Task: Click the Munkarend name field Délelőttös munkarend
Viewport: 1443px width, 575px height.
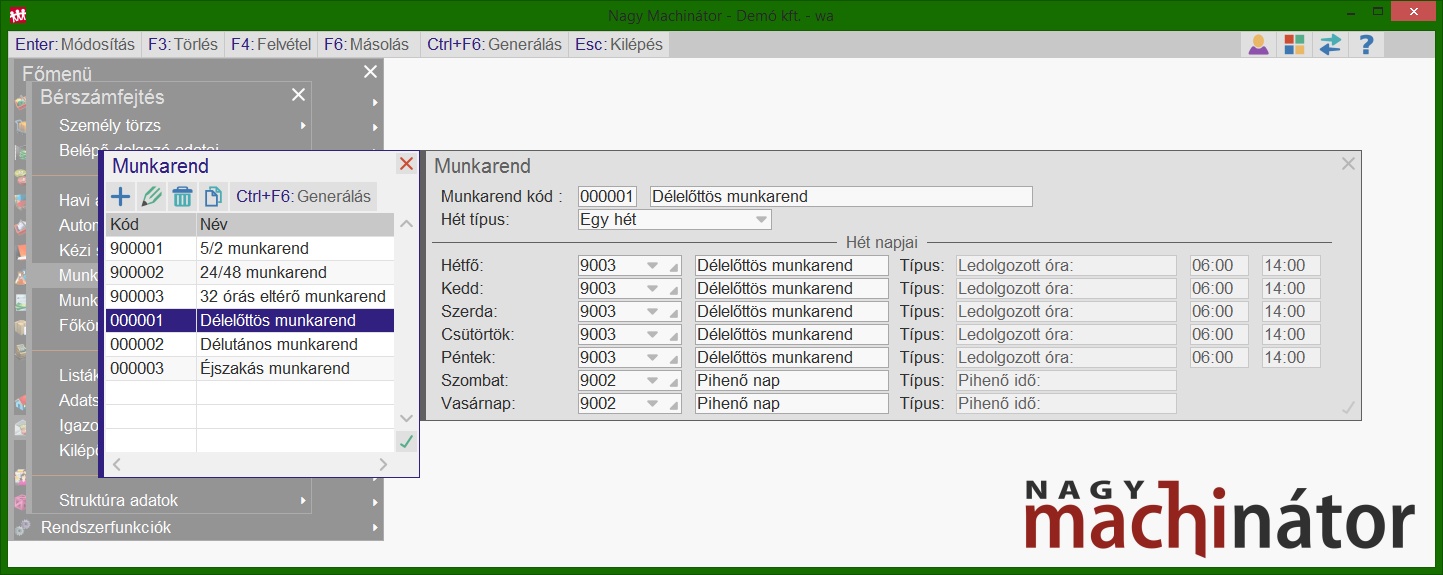Action: (x=841, y=196)
